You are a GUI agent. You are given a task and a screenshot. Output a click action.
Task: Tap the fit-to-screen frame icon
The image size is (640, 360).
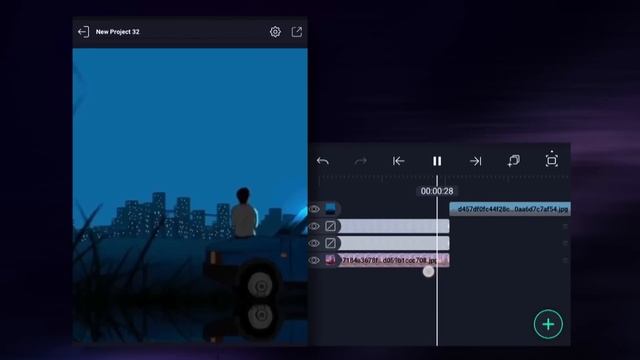(552, 160)
